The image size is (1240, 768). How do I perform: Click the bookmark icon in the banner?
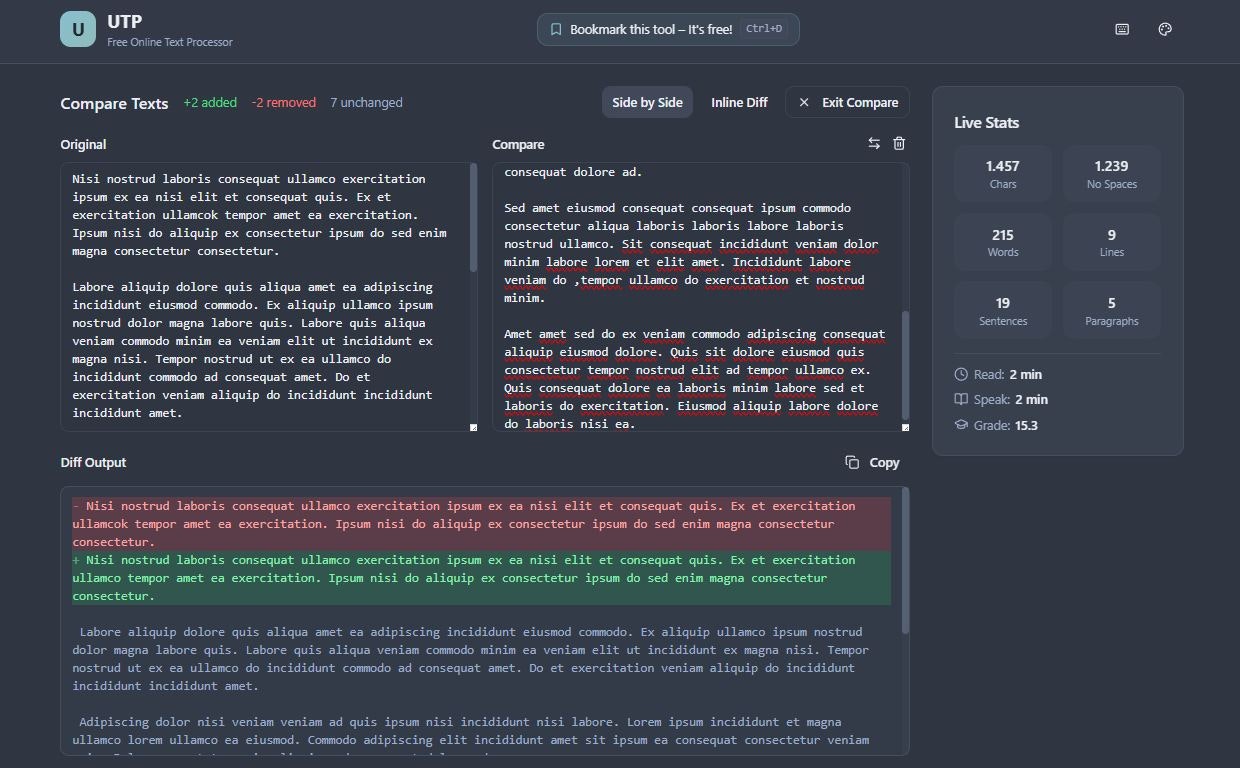point(556,29)
